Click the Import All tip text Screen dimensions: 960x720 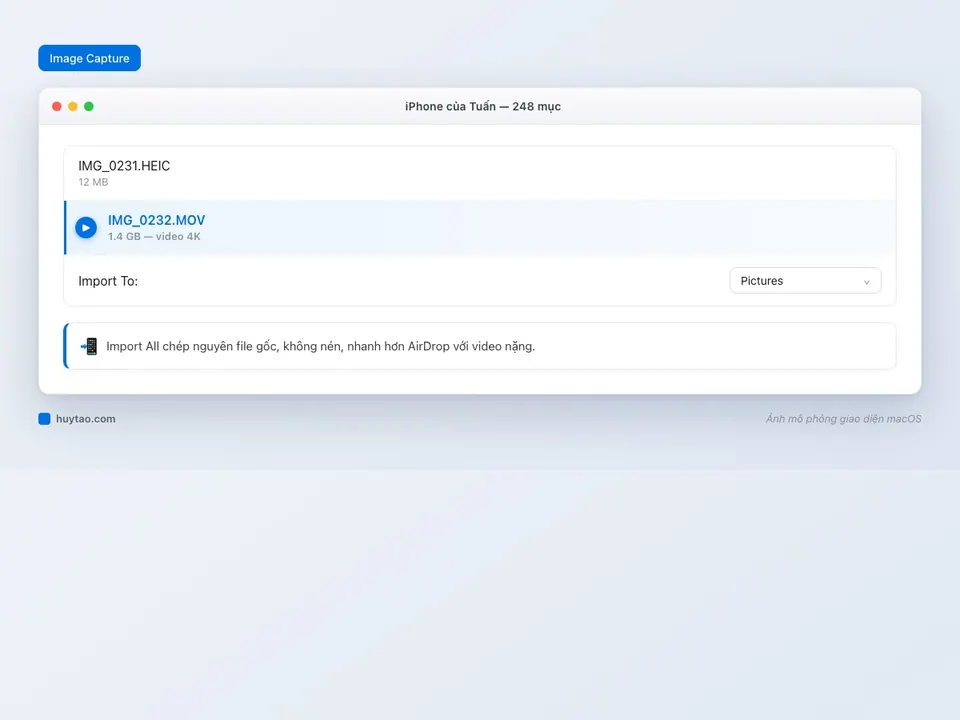(x=321, y=346)
